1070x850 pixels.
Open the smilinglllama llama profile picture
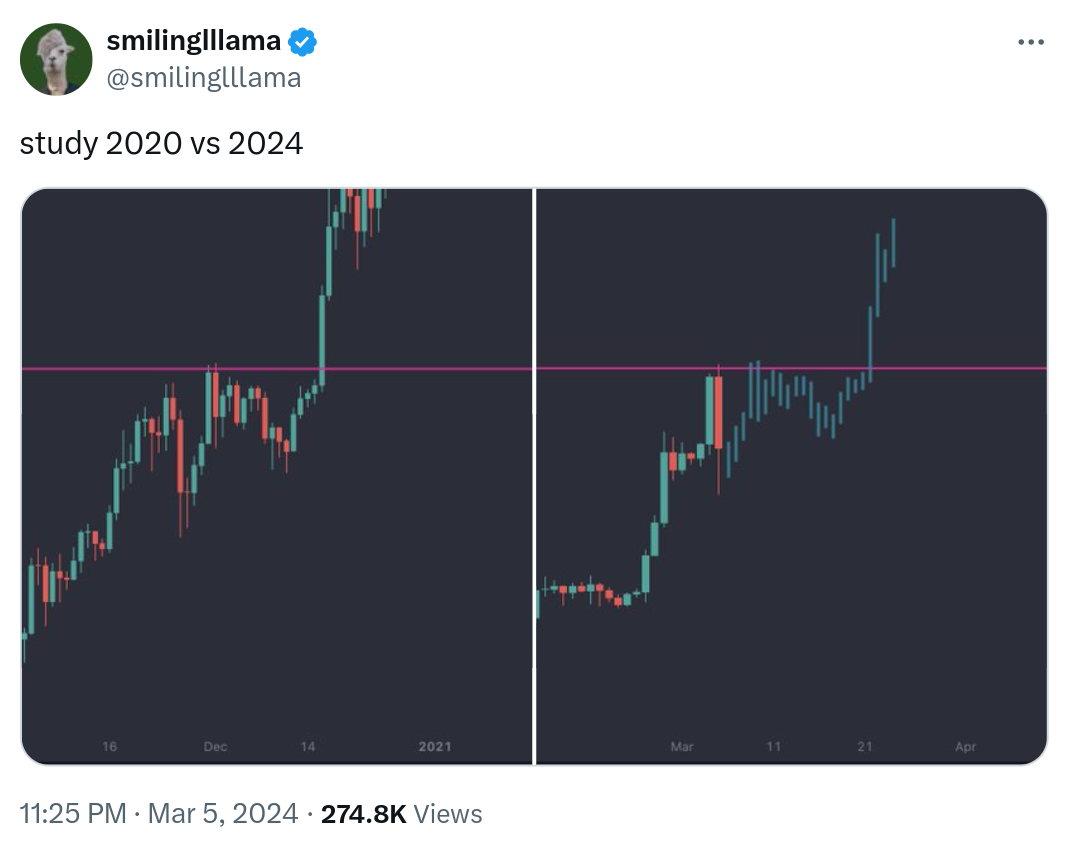point(56,59)
